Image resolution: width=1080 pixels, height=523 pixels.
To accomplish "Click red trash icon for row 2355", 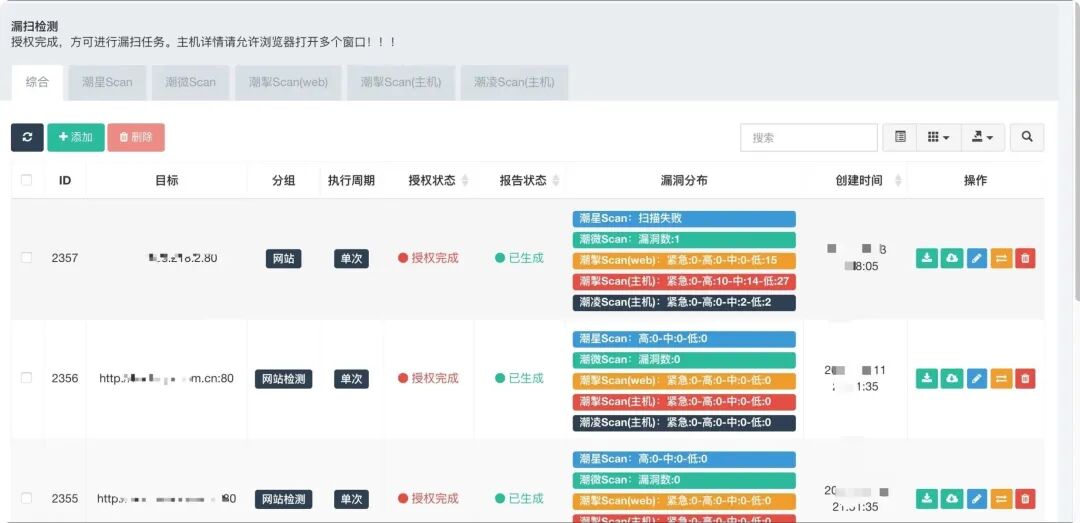I will [1025, 499].
